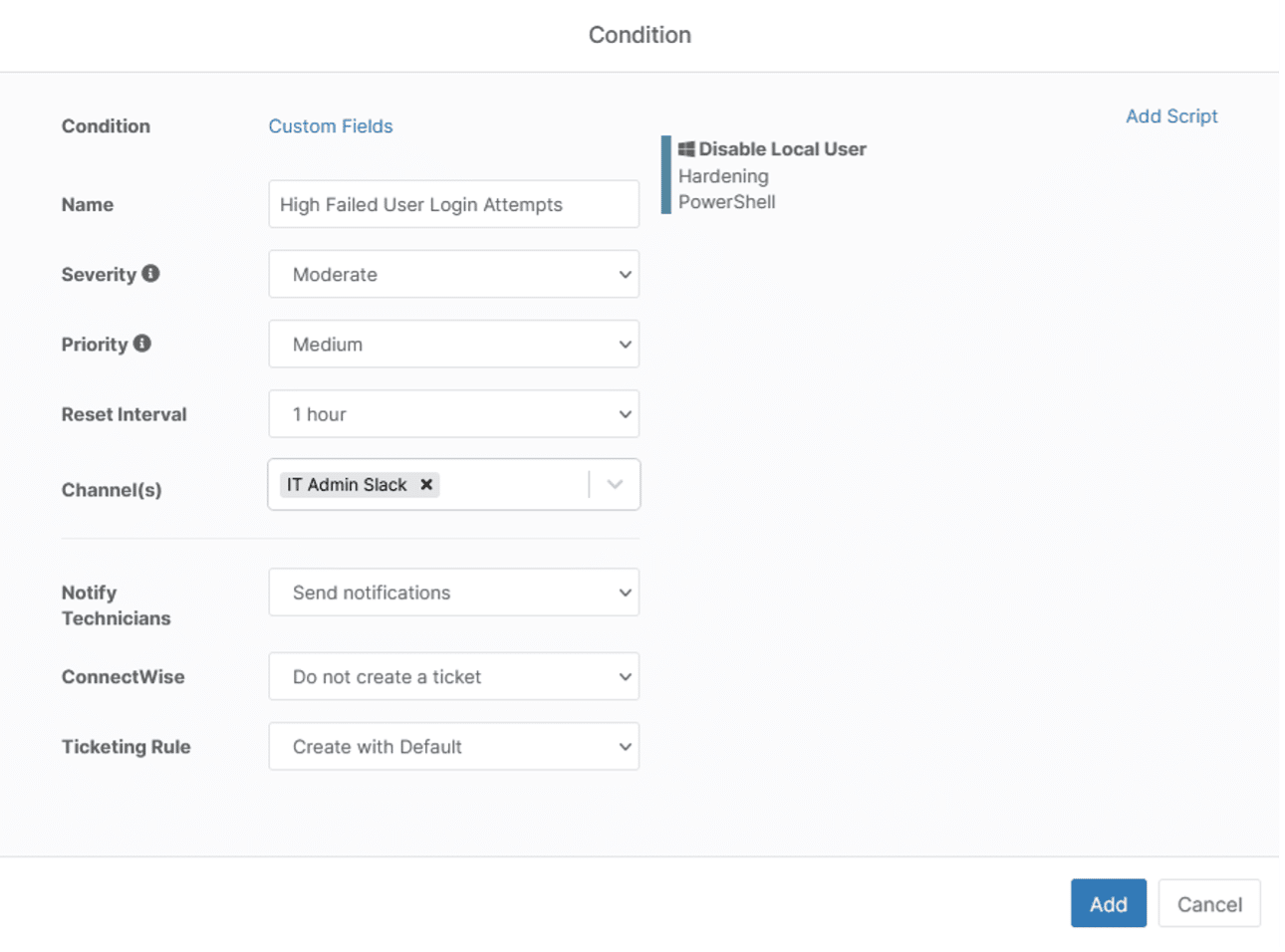Open the ConnectWise ticket dropdown
Screen dimensions: 1285x952
(x=453, y=676)
